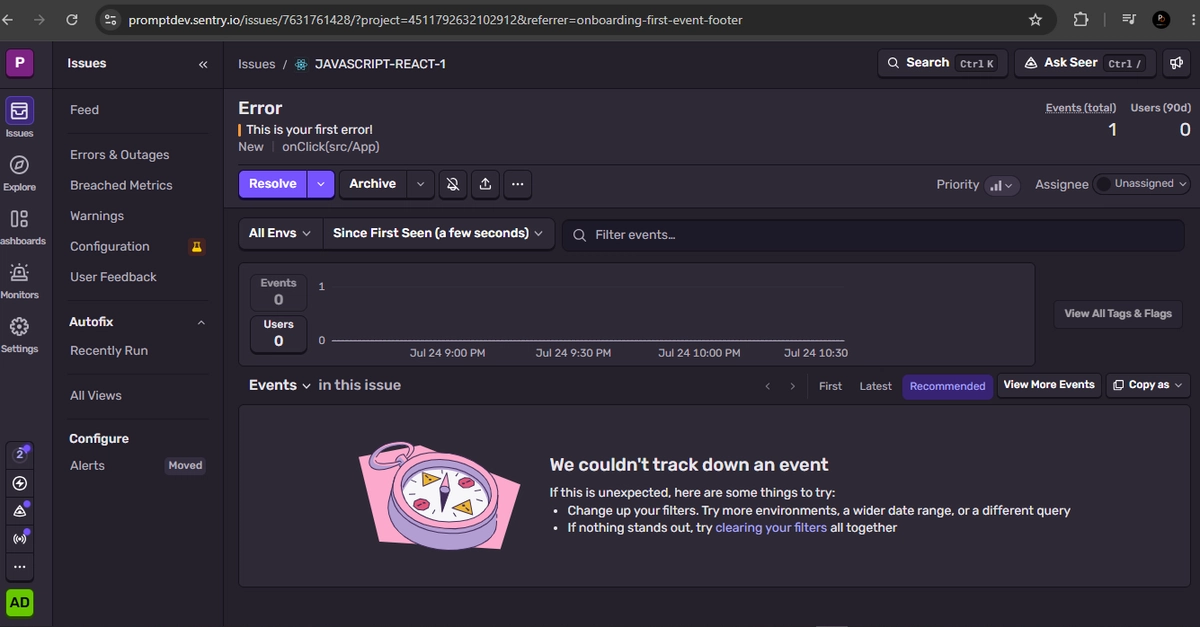Image resolution: width=1200 pixels, height=627 pixels.
Task: Go to next event with right chevron
Action: coord(793,386)
